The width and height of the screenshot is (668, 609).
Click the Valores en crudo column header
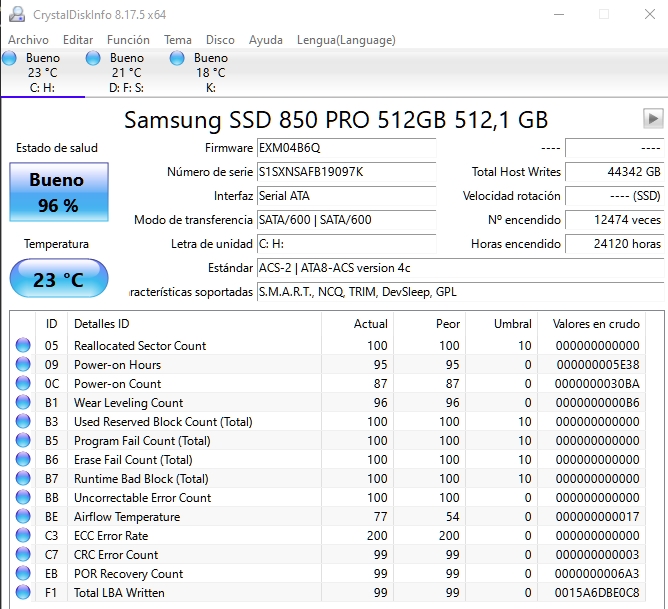click(591, 324)
